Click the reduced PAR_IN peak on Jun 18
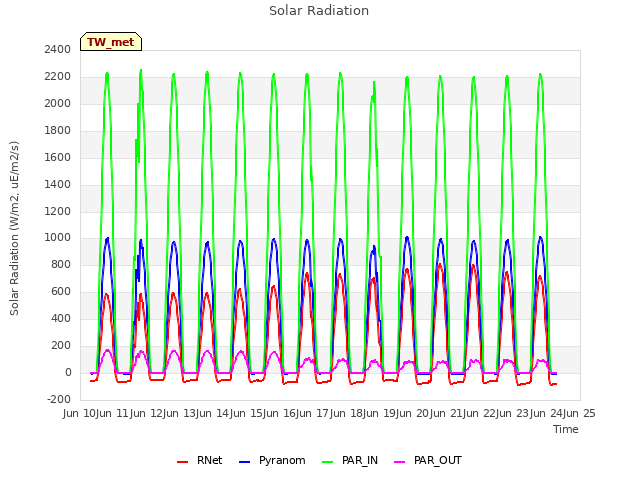Viewport: 640px width, 480px height. (373, 92)
